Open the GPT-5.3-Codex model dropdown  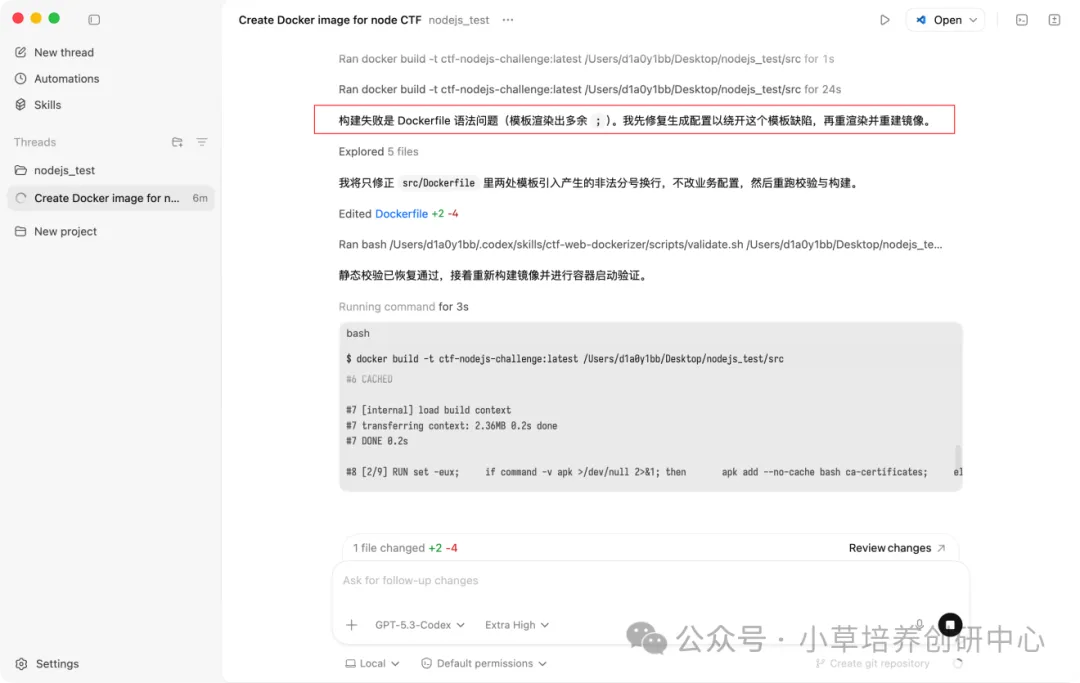click(419, 625)
